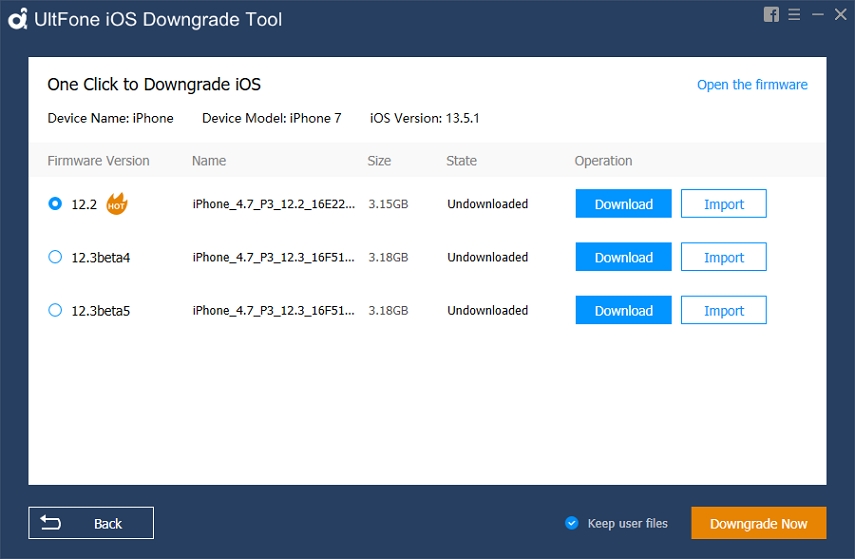Click the Downgrade Now button
This screenshot has height=559, width=855.
758,523
